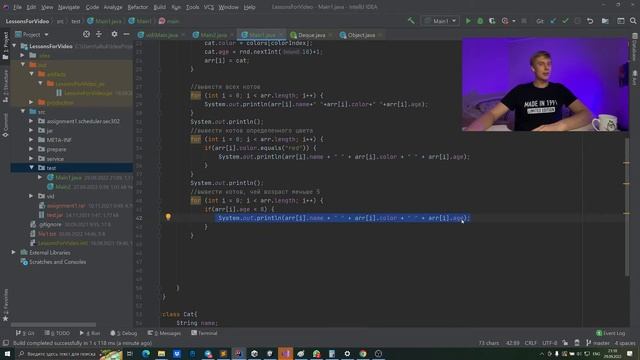Select Scratches and Consoles
640x360 pixels.
click(x=57, y=262)
